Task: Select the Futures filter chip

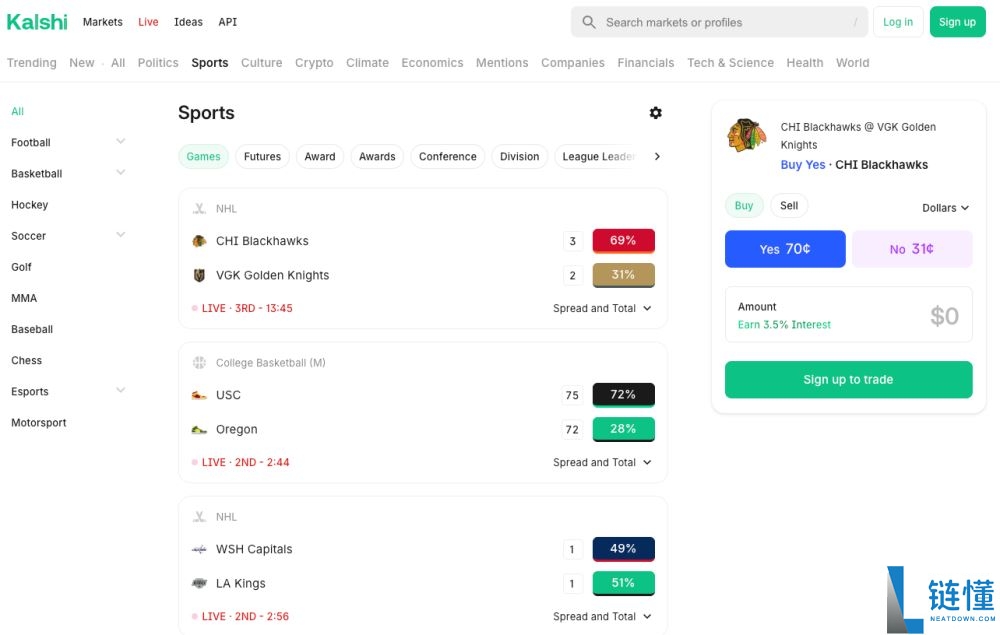Action: (262, 157)
